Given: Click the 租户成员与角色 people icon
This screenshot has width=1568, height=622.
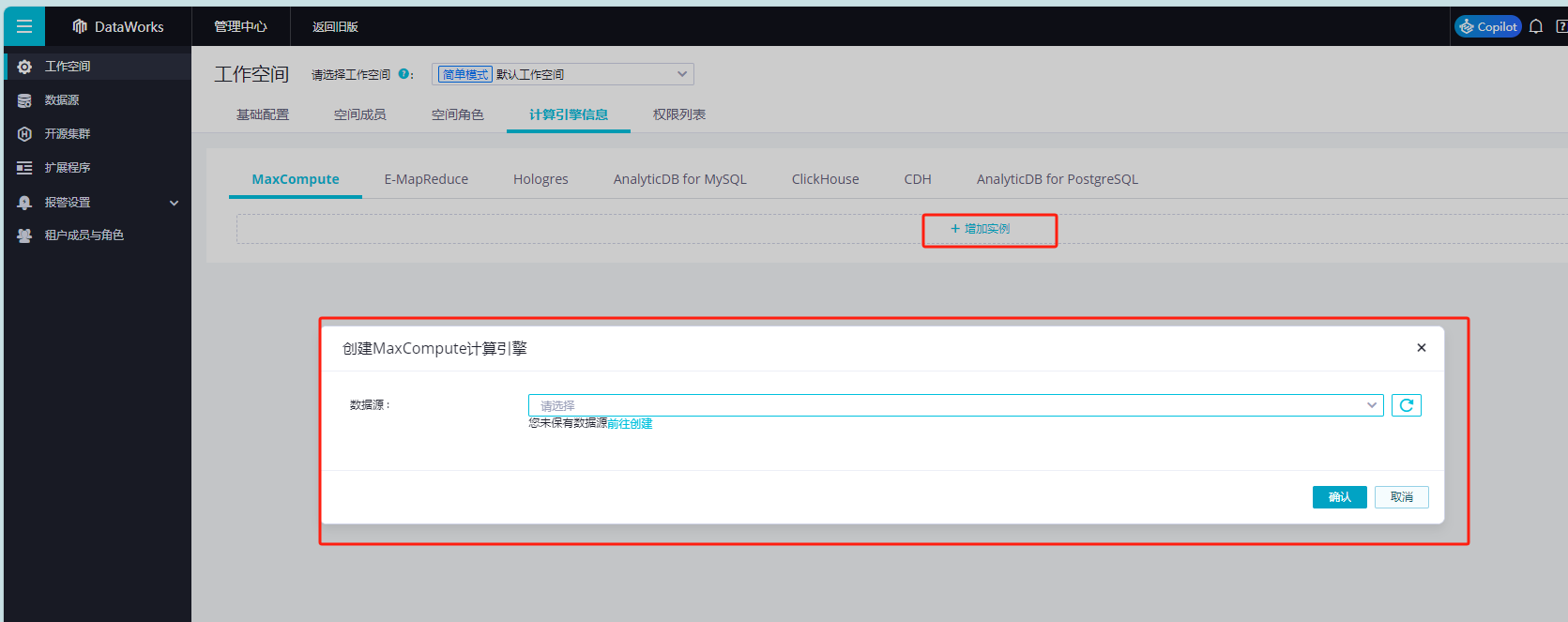Looking at the screenshot, I should pos(24,235).
